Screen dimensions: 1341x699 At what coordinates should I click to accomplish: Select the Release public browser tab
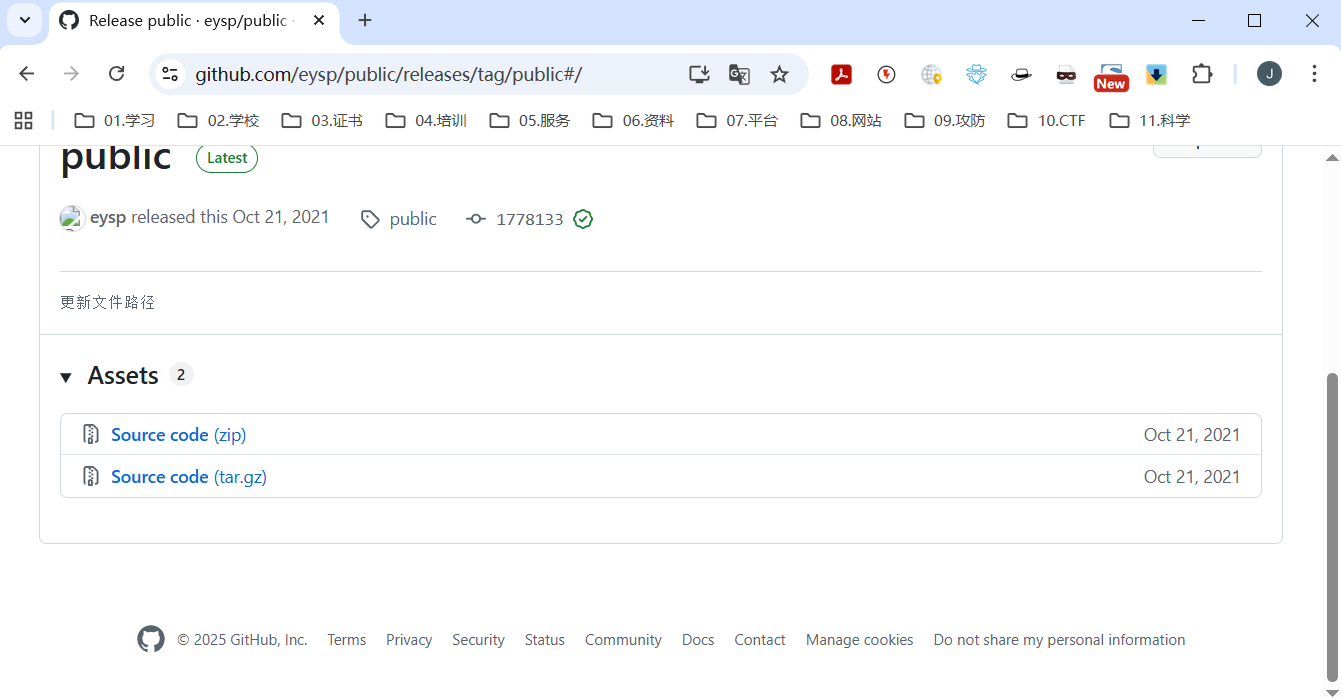coord(195,21)
